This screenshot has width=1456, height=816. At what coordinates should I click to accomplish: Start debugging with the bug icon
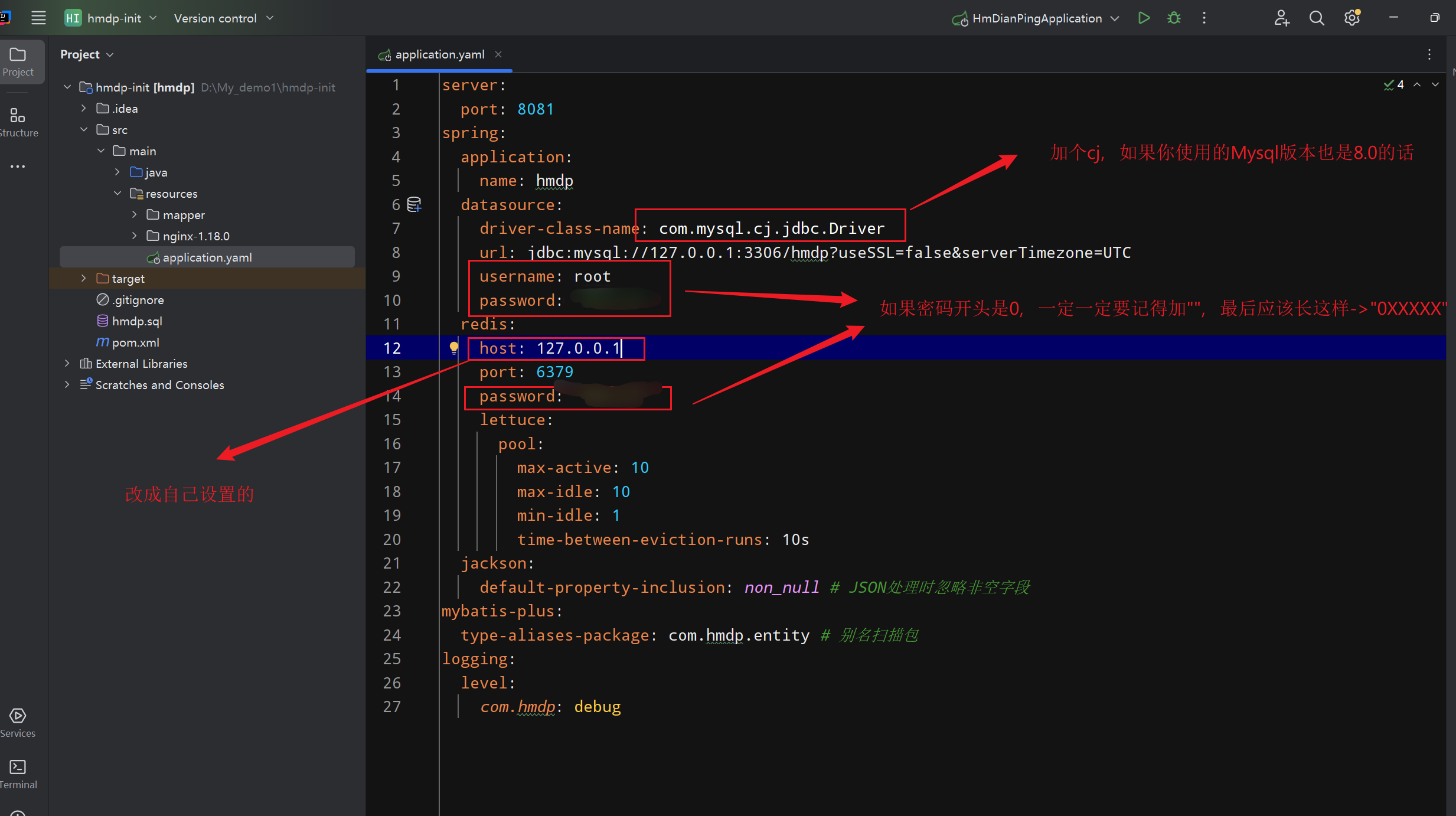[1174, 18]
